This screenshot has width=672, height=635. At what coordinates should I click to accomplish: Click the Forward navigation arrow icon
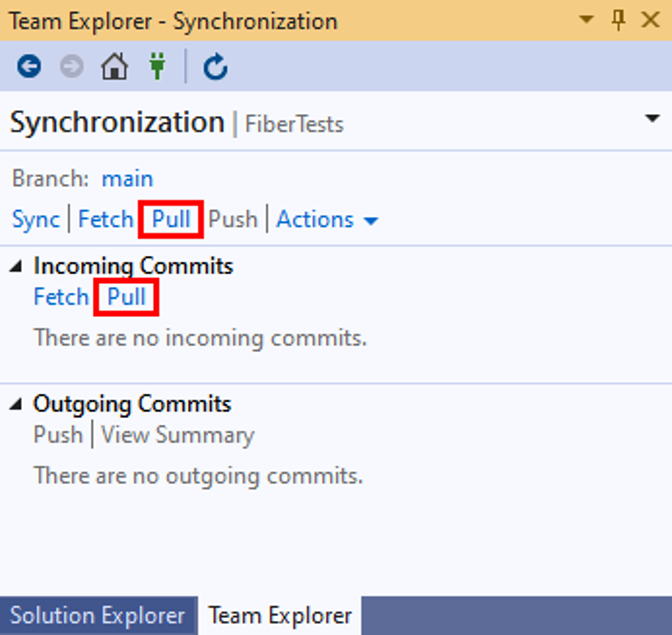[x=72, y=67]
